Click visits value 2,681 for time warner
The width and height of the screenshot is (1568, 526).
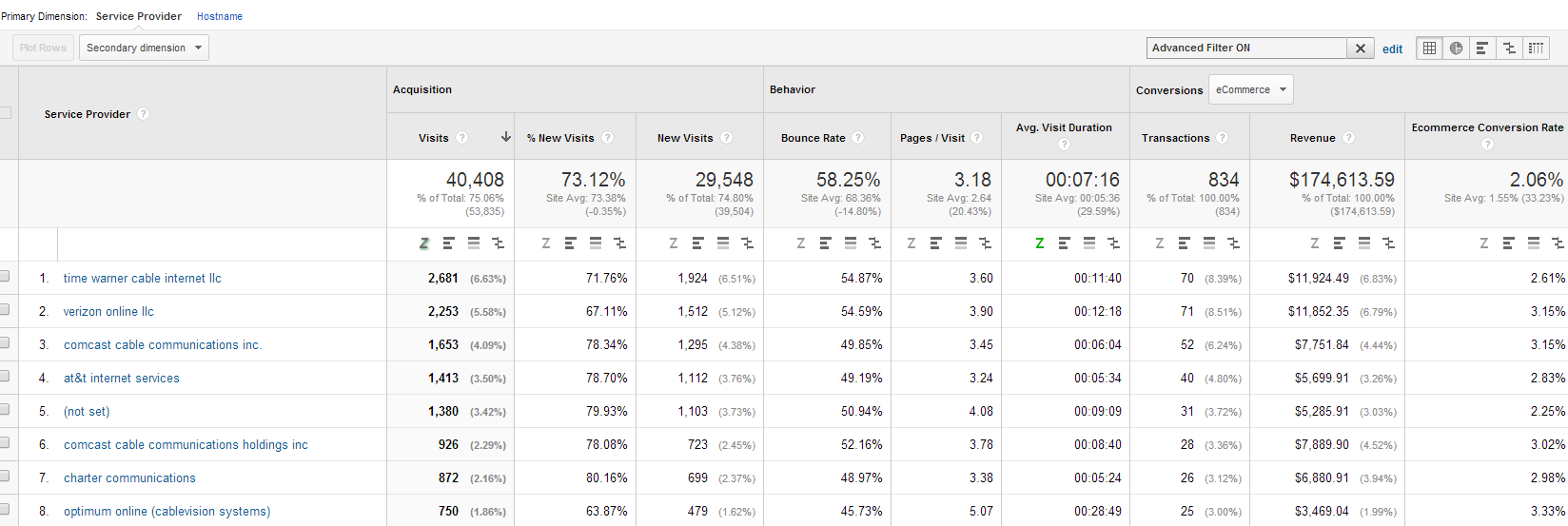point(443,279)
